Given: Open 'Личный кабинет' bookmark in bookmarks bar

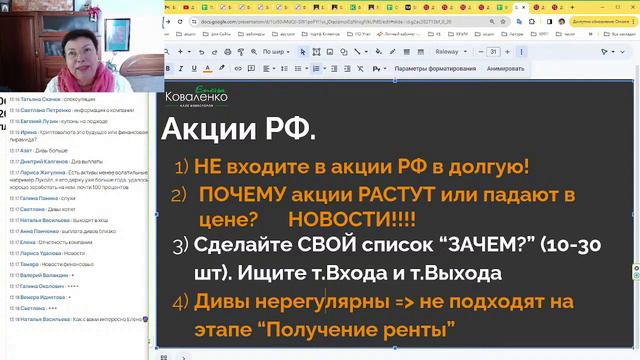Looking at the screenshot, I should coord(399,34).
